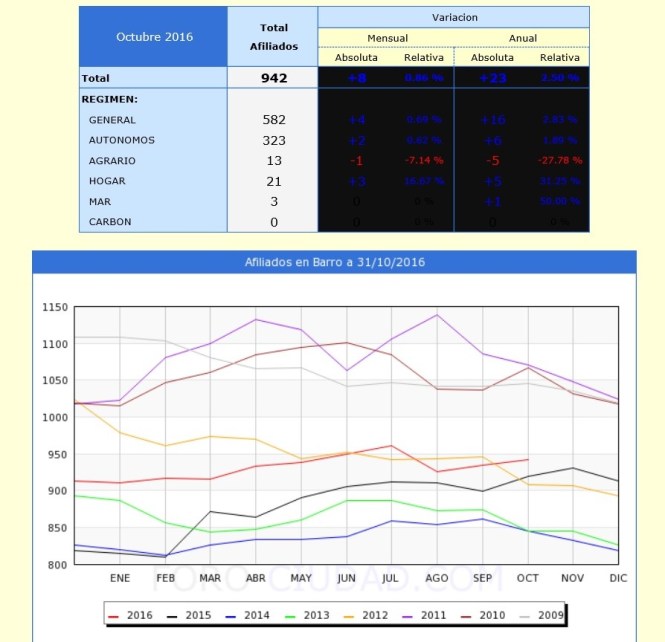Hide the 2013 green line via legend
The height and width of the screenshot is (642, 665).
[310, 613]
